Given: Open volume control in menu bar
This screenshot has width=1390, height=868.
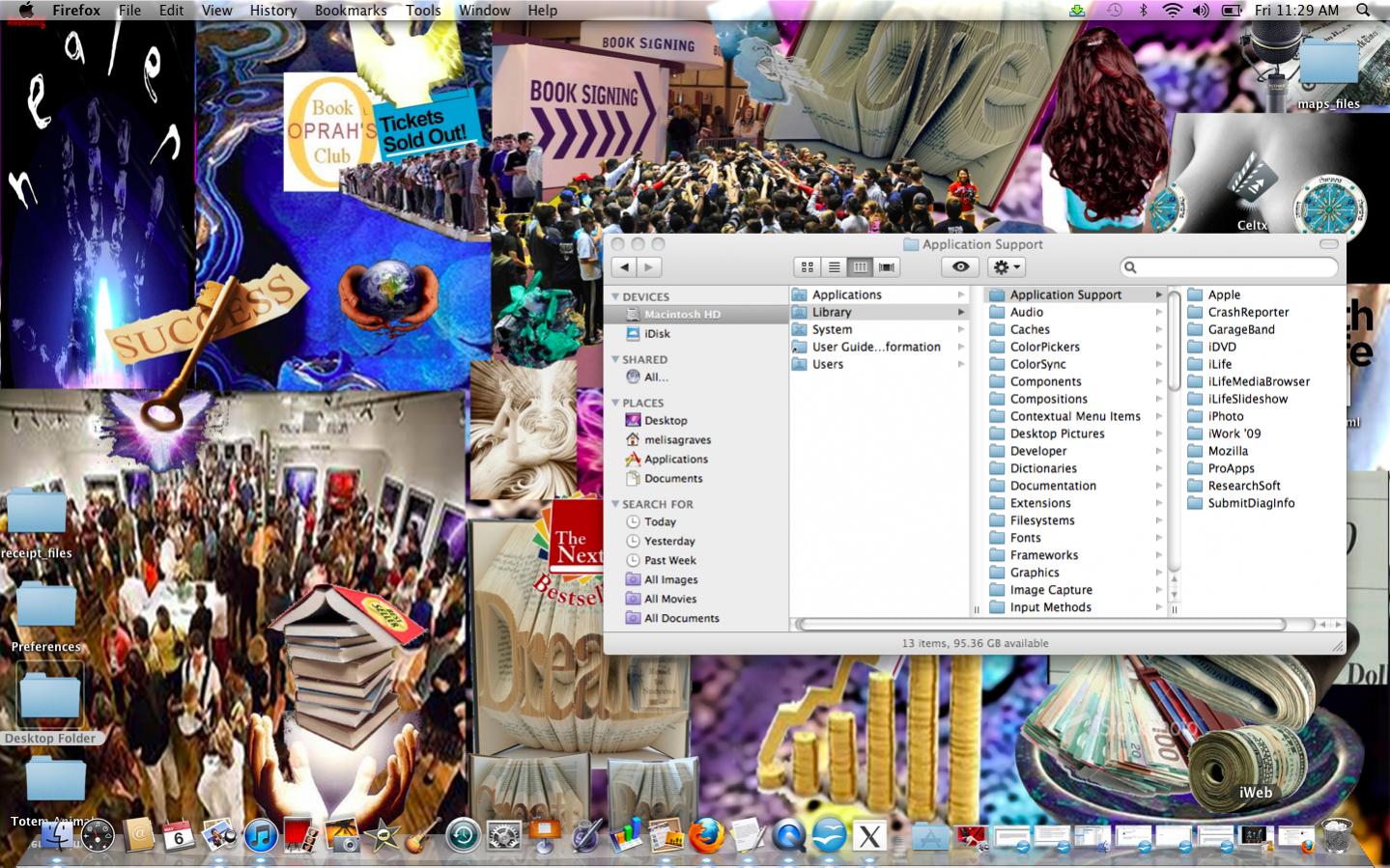Looking at the screenshot, I should point(1201,11).
